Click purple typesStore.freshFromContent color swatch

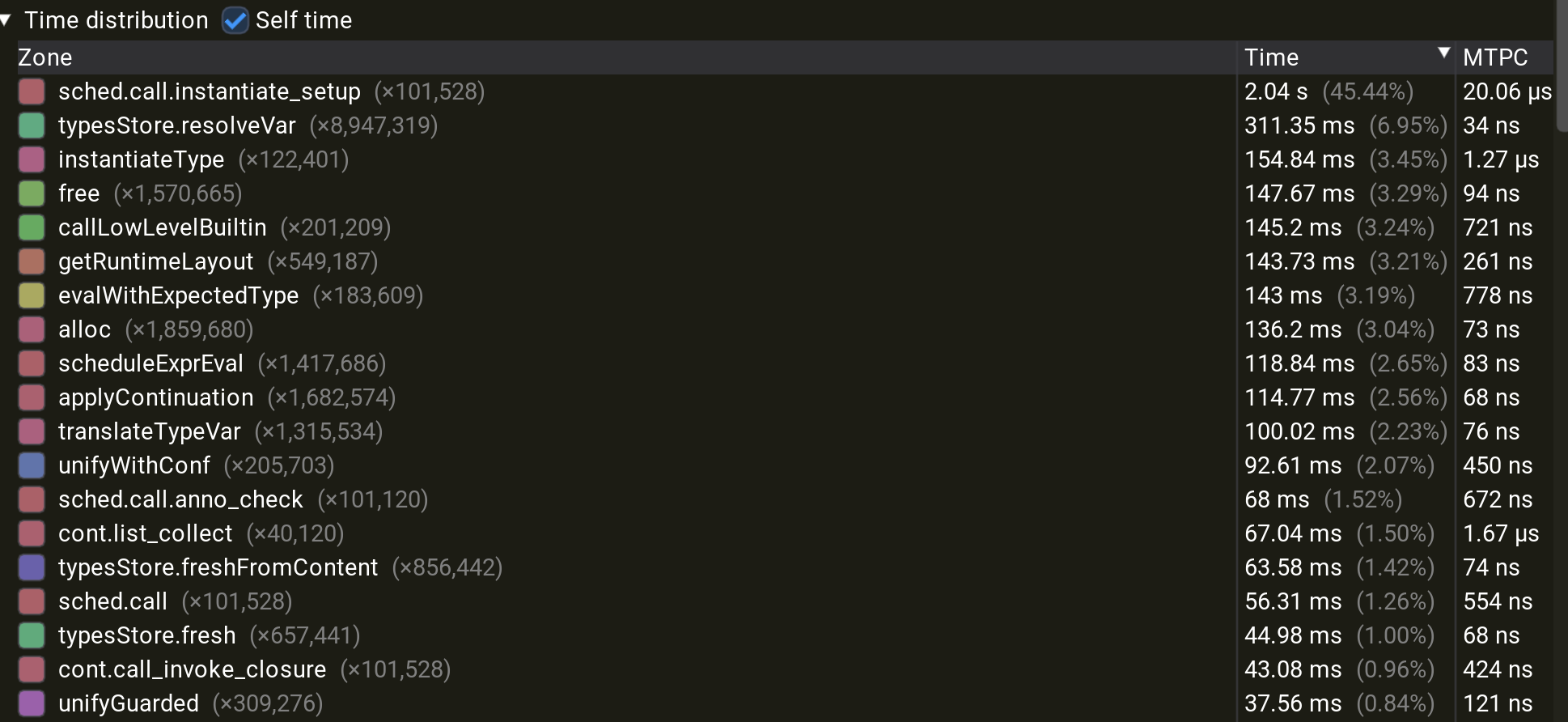32,567
